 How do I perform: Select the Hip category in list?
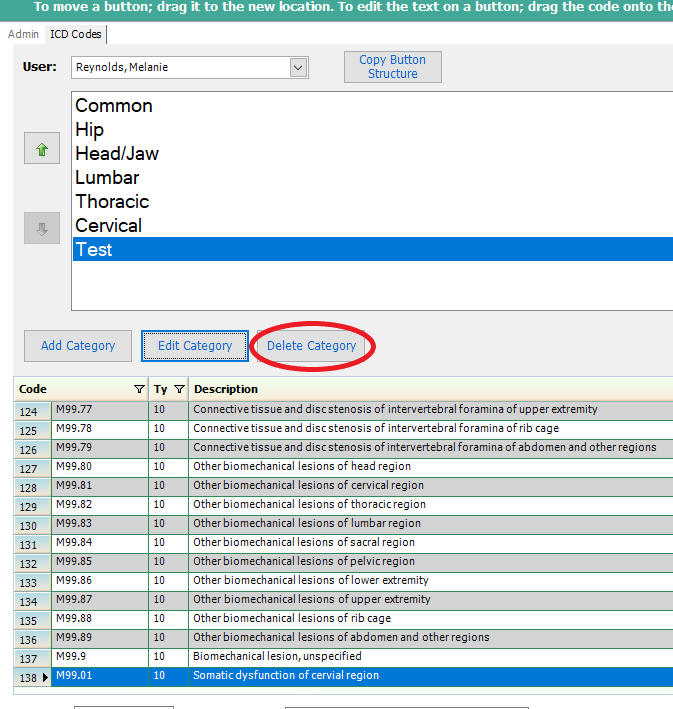click(89, 130)
